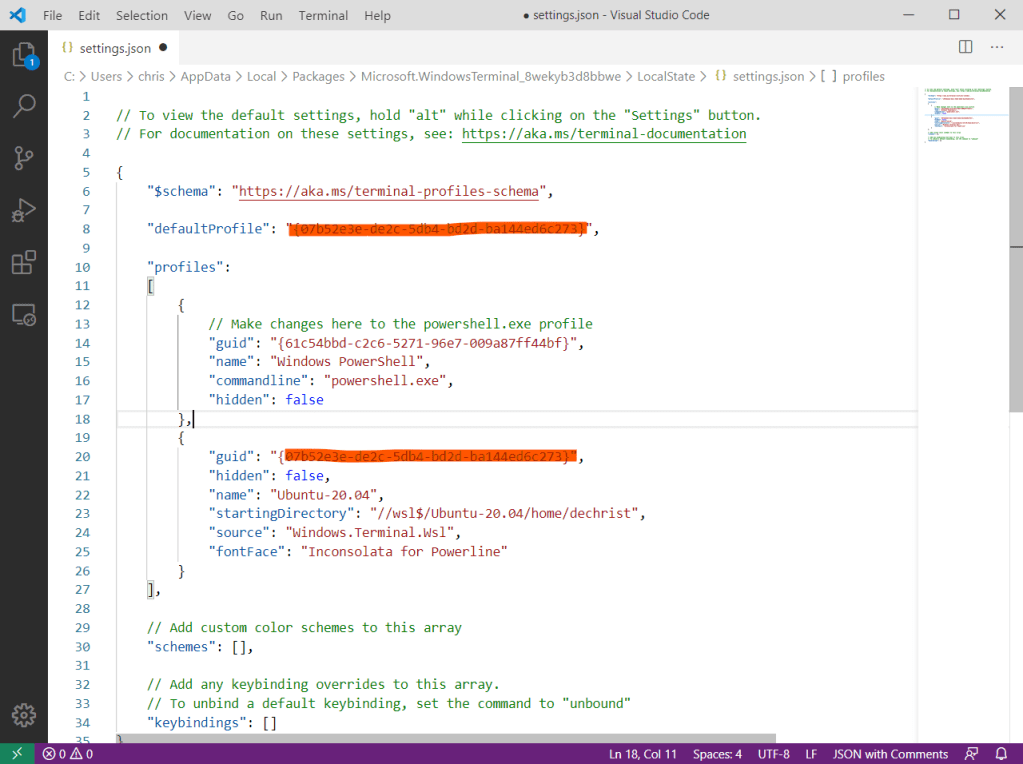The height and width of the screenshot is (764, 1023).
Task: Open the Selection menu
Action: pos(142,16)
